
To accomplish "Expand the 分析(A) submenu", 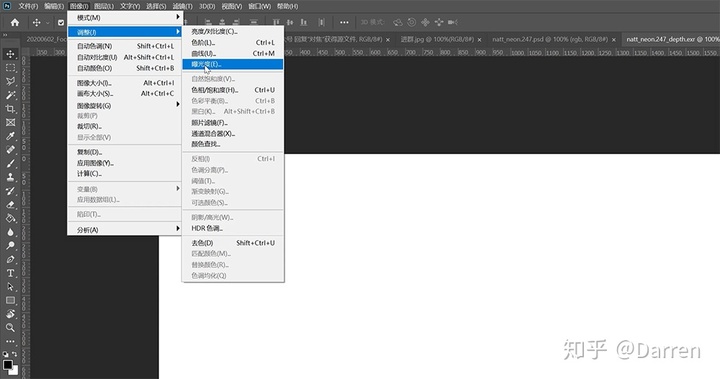I will click(x=125, y=230).
